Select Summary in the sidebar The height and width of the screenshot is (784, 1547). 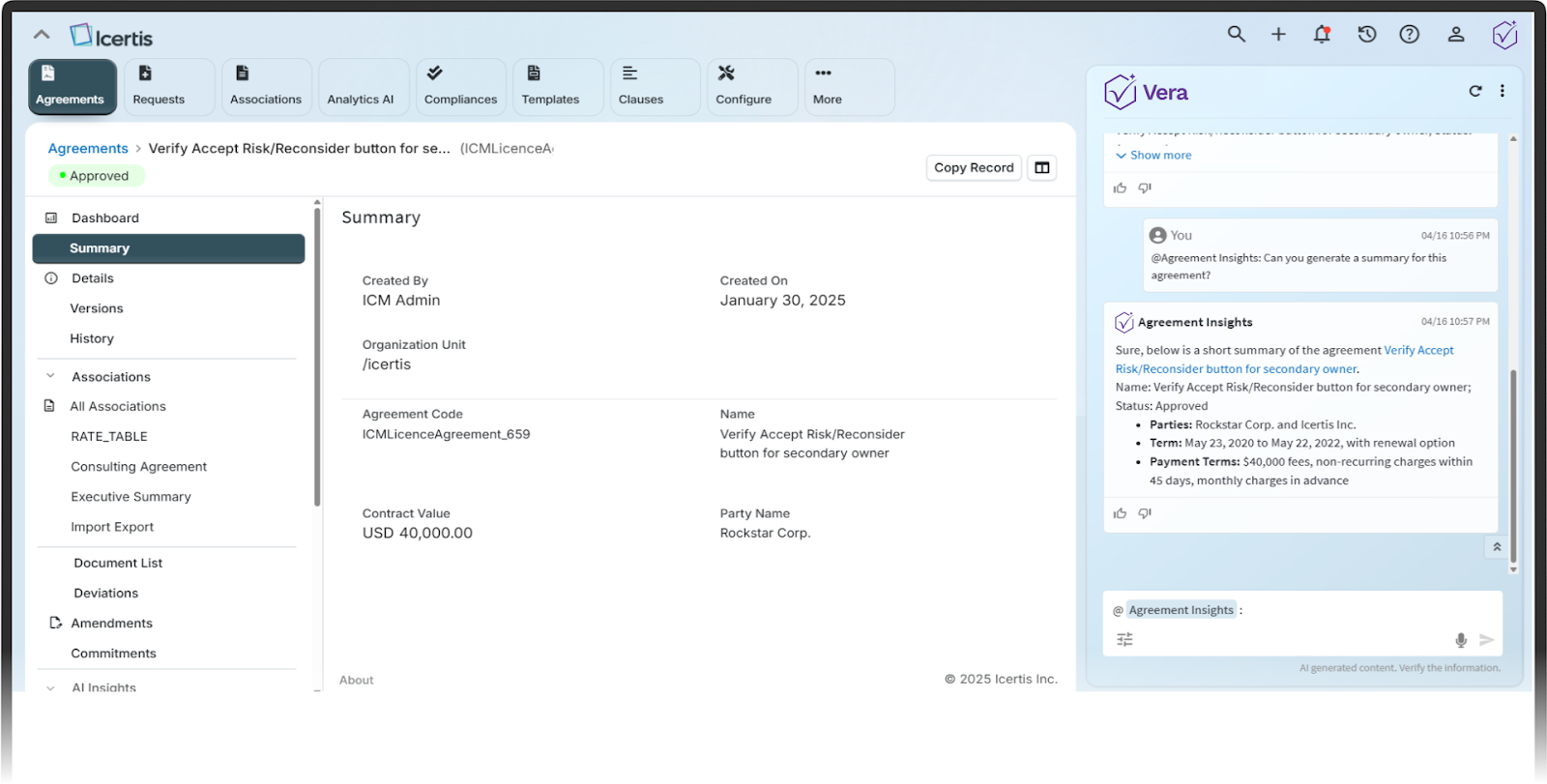click(x=168, y=248)
